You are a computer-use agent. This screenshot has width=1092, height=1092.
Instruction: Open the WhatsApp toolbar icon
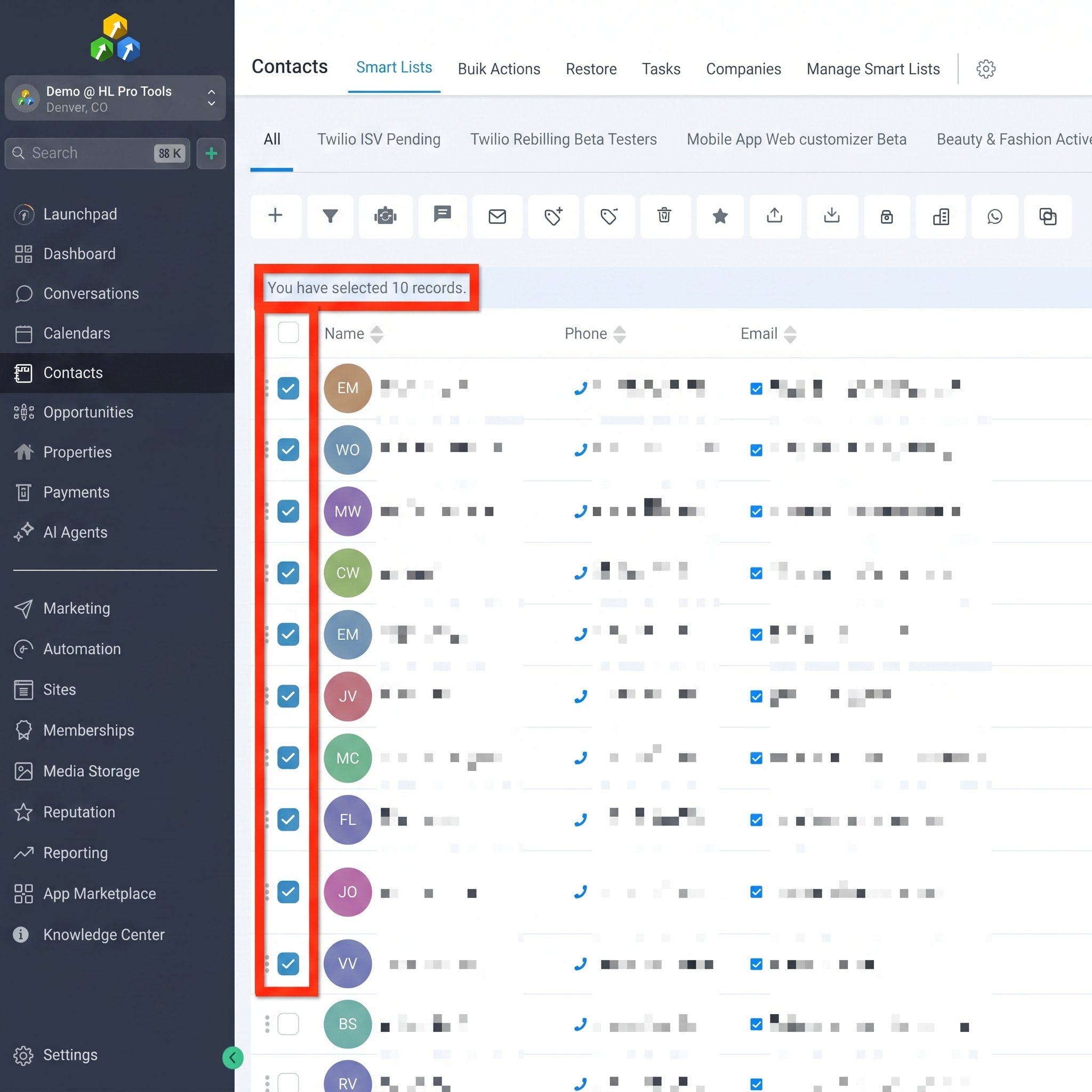(995, 216)
